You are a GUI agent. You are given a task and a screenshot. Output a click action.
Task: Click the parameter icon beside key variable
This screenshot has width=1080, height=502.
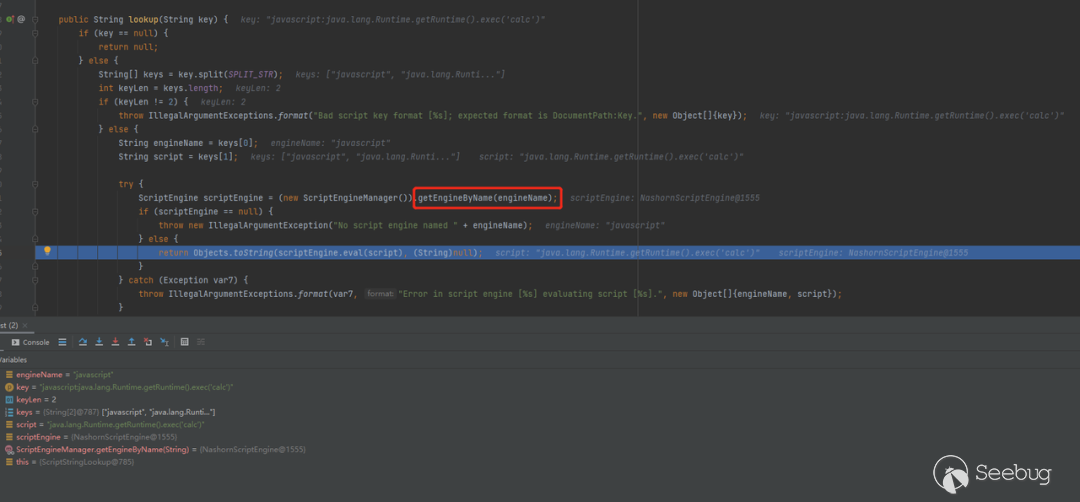click(10, 387)
